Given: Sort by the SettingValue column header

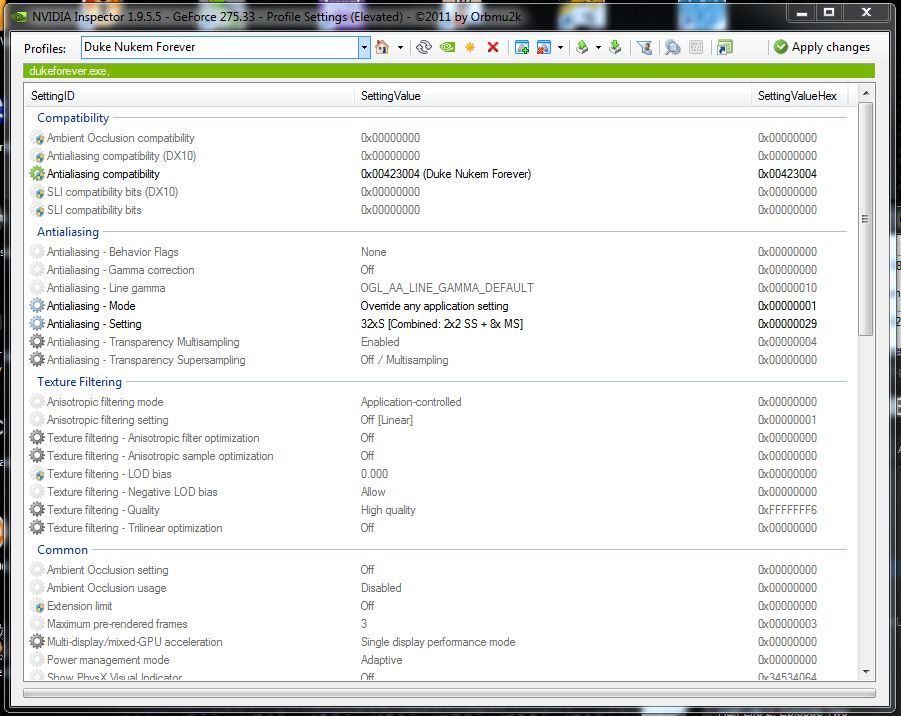Looking at the screenshot, I should pos(553,96).
